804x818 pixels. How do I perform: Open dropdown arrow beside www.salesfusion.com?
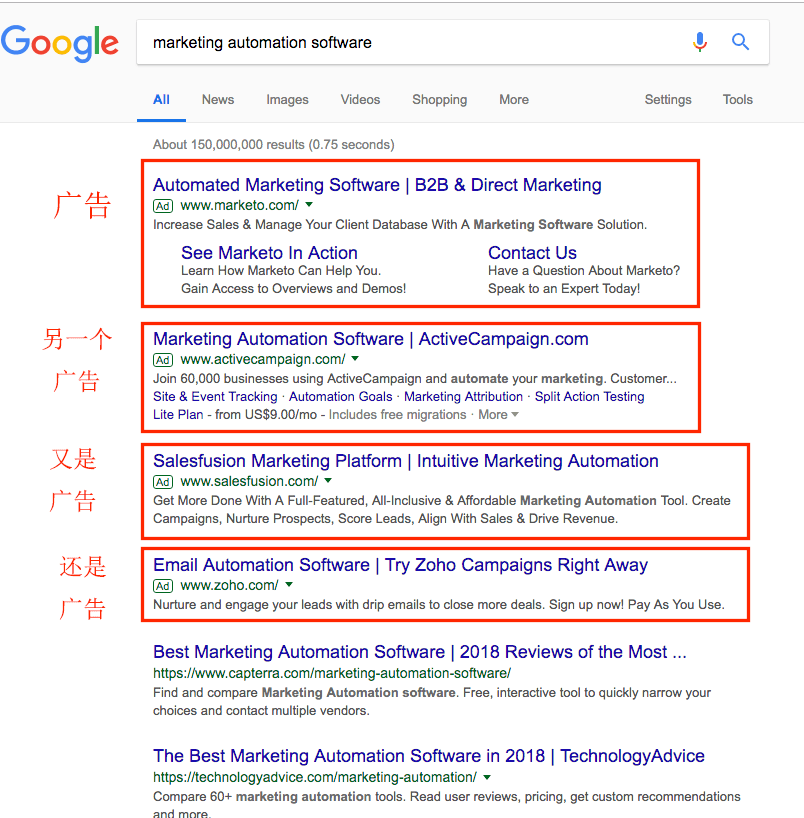(327, 481)
